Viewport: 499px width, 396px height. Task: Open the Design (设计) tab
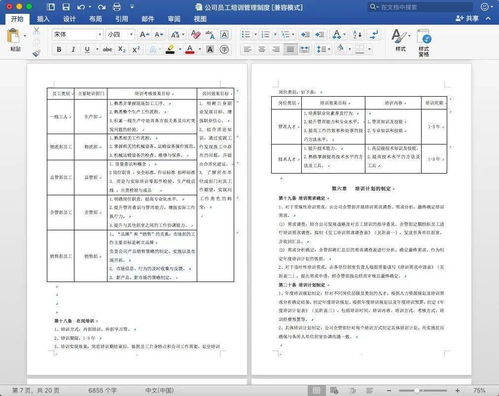pos(69,19)
